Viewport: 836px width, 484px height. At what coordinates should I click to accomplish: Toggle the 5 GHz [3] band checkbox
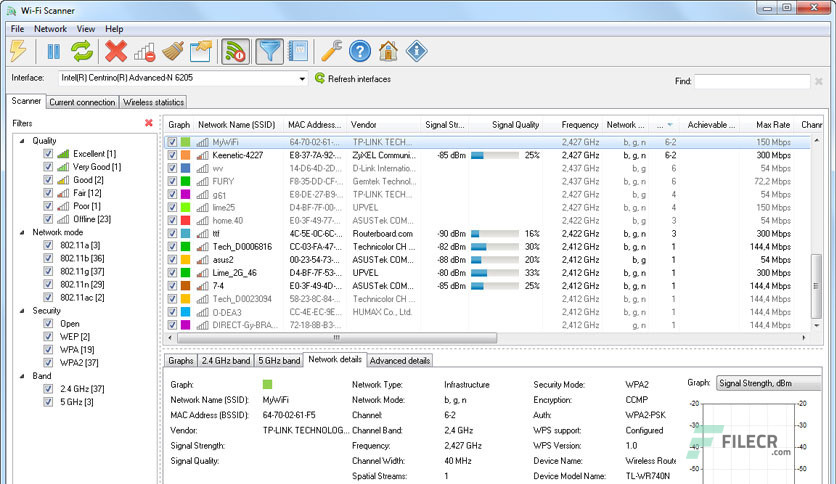48,402
